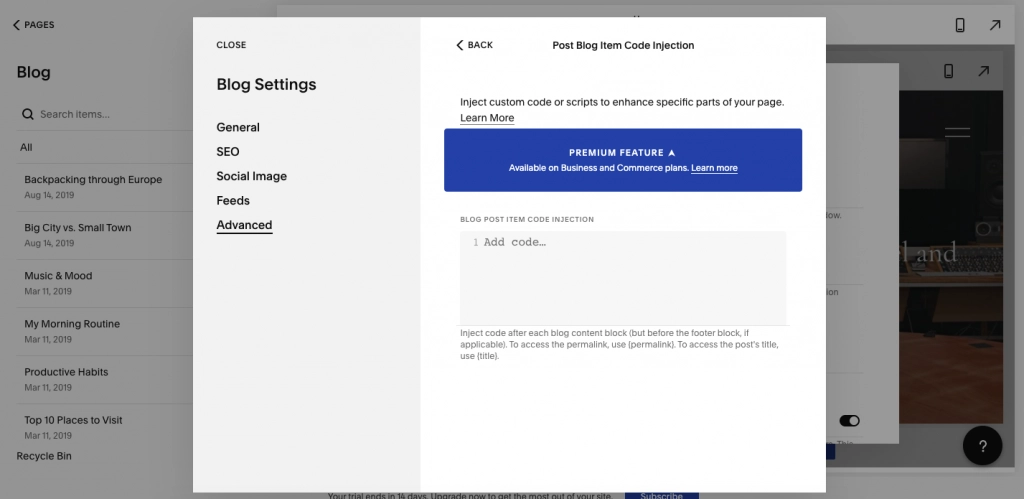Image resolution: width=1024 pixels, height=499 pixels.
Task: Select the SEO settings section
Action: (x=228, y=152)
